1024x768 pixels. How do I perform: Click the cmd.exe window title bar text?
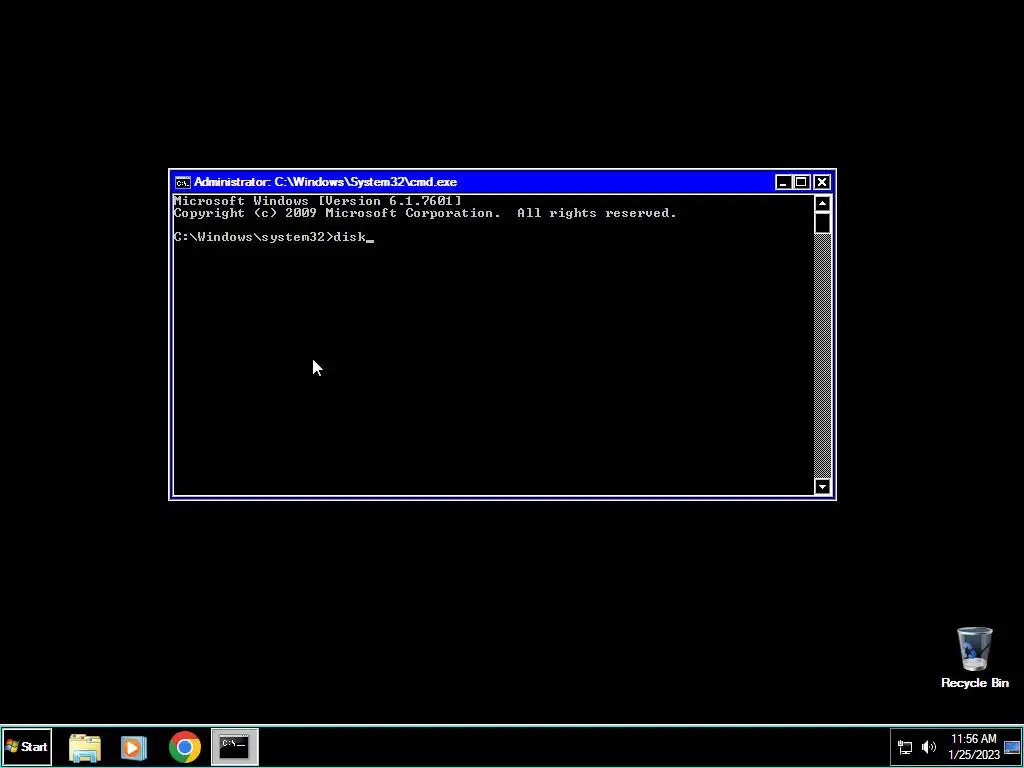pos(325,182)
